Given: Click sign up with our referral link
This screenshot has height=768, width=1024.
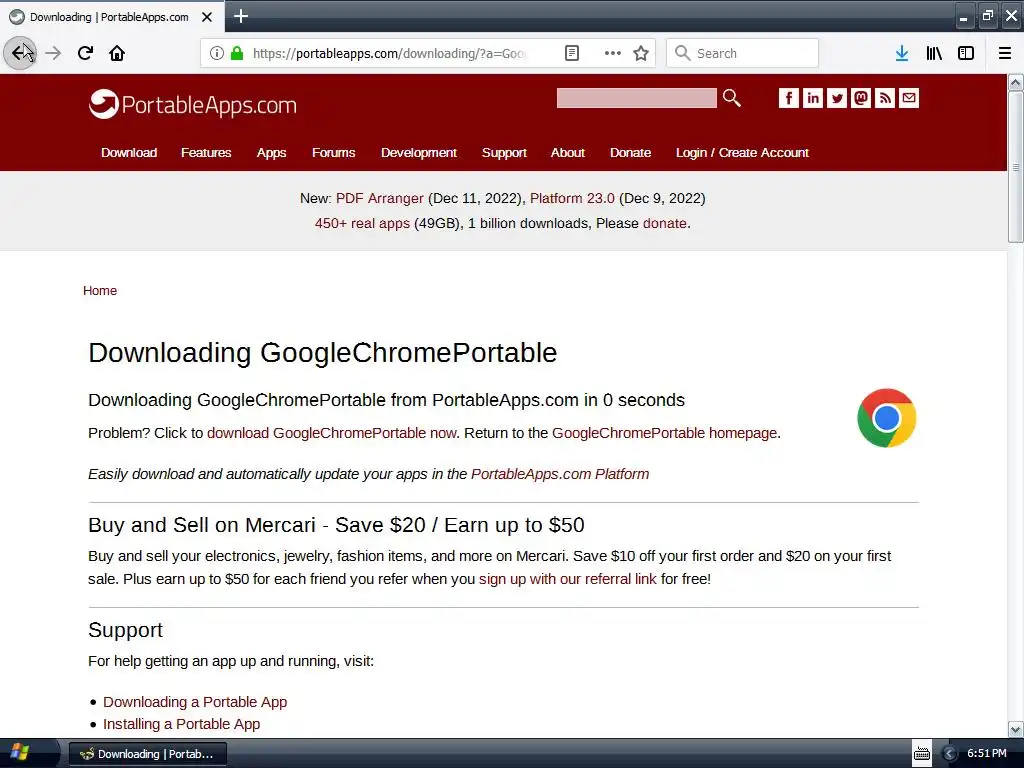Looking at the screenshot, I should point(568,579).
